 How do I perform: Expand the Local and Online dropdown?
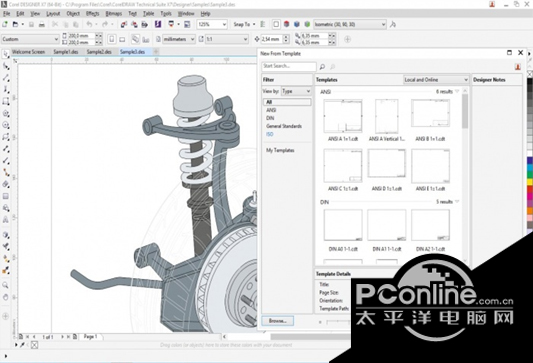pyautogui.click(x=436, y=80)
